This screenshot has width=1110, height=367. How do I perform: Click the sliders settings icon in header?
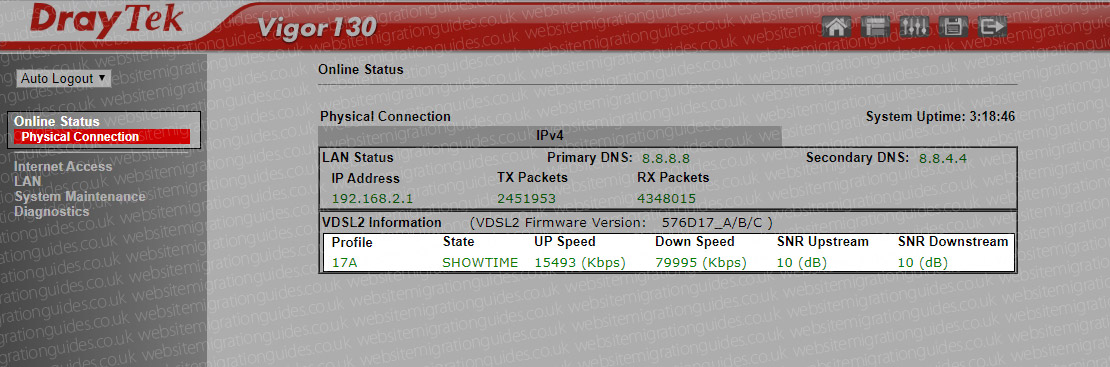coord(915,26)
